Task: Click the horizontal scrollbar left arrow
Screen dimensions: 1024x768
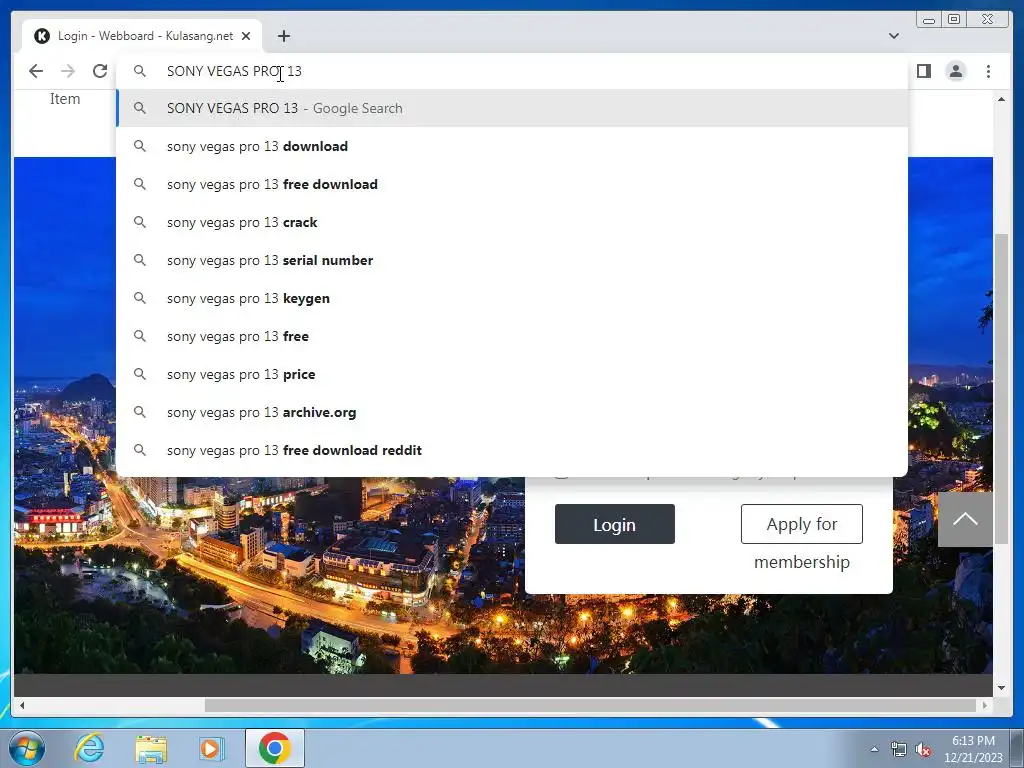Action: click(22, 705)
